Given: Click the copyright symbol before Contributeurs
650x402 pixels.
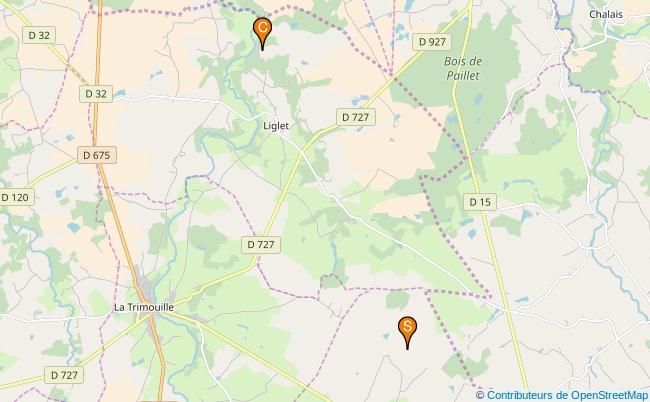Looking at the screenshot, I should coord(480,395).
